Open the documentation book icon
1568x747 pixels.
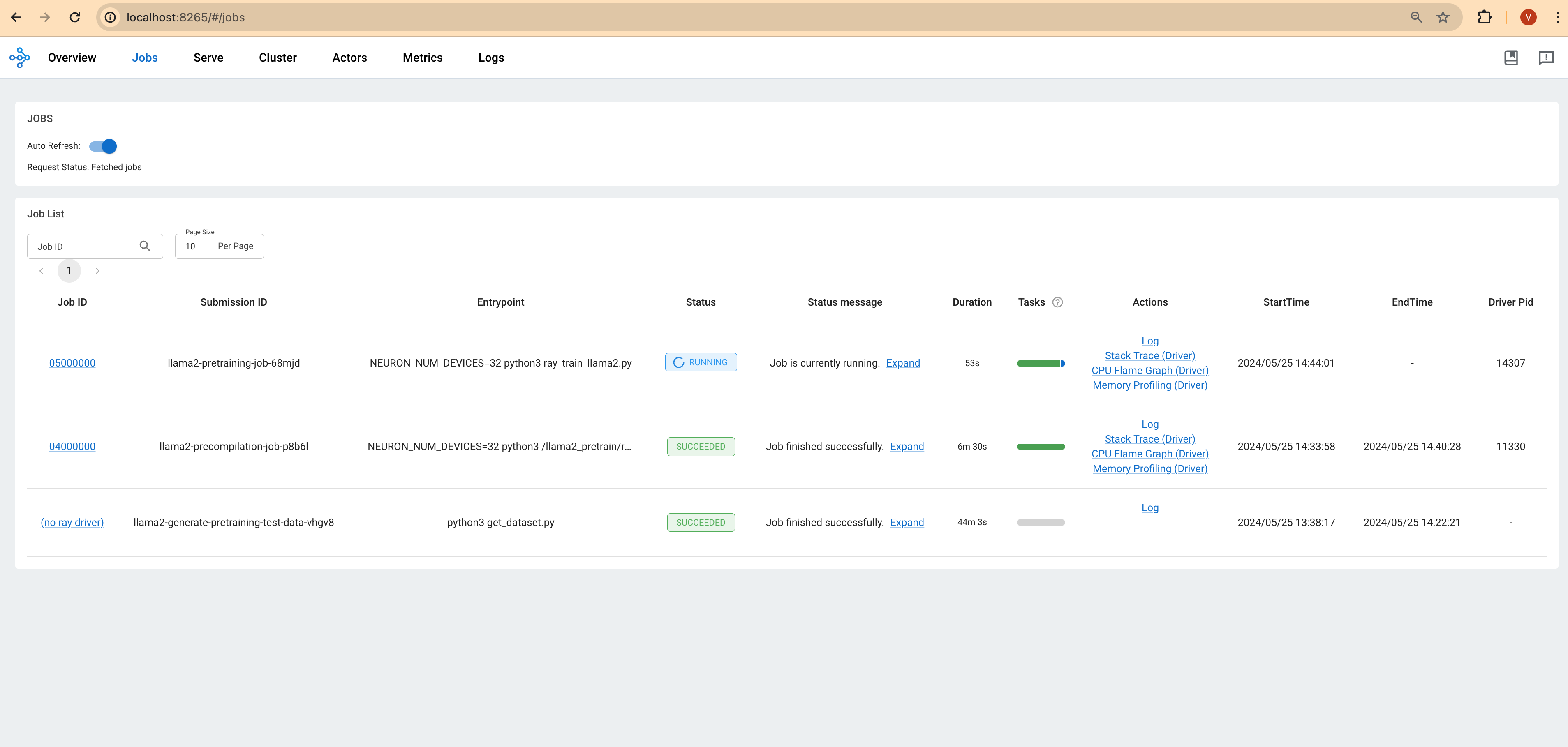[1510, 58]
